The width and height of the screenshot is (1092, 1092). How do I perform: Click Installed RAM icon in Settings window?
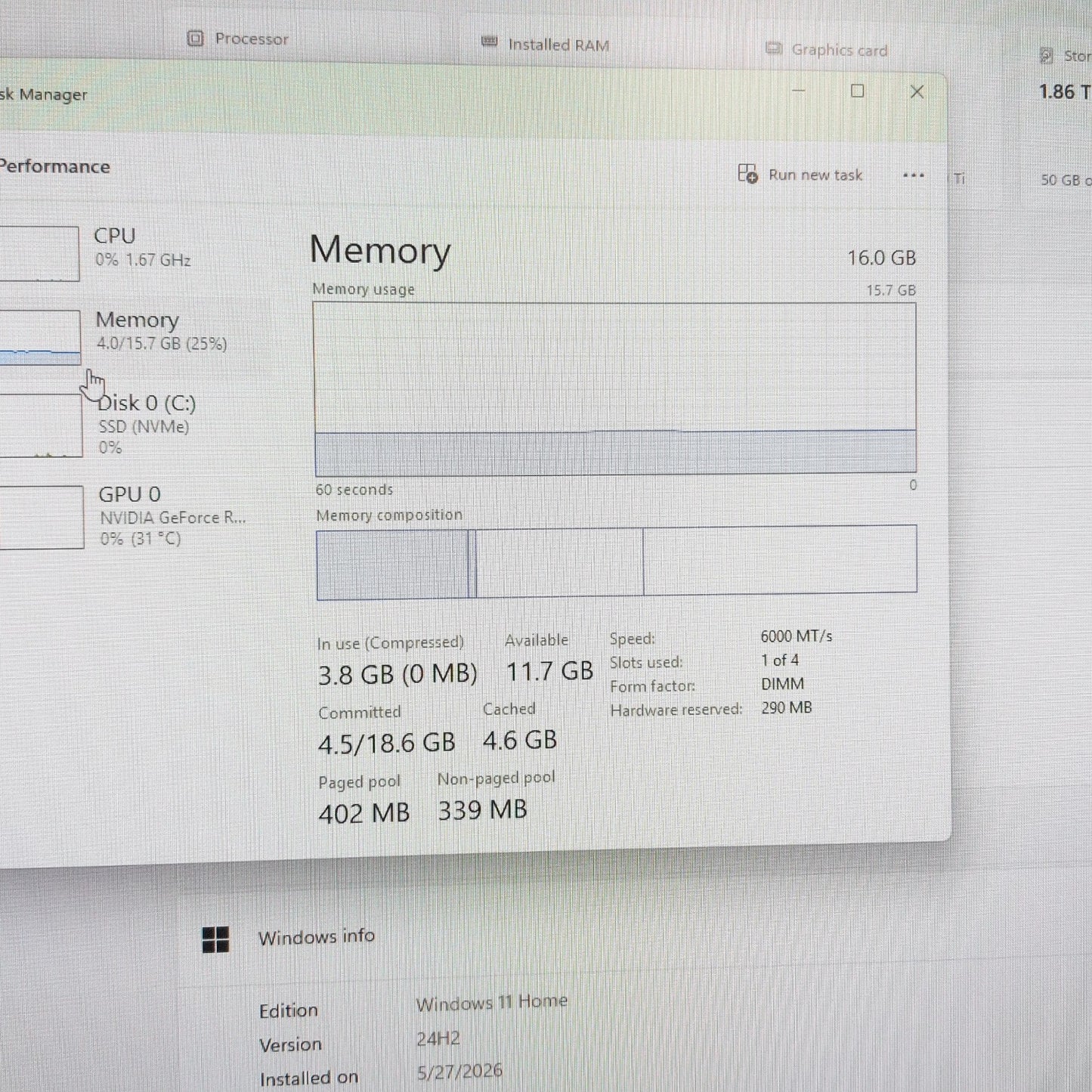click(490, 42)
